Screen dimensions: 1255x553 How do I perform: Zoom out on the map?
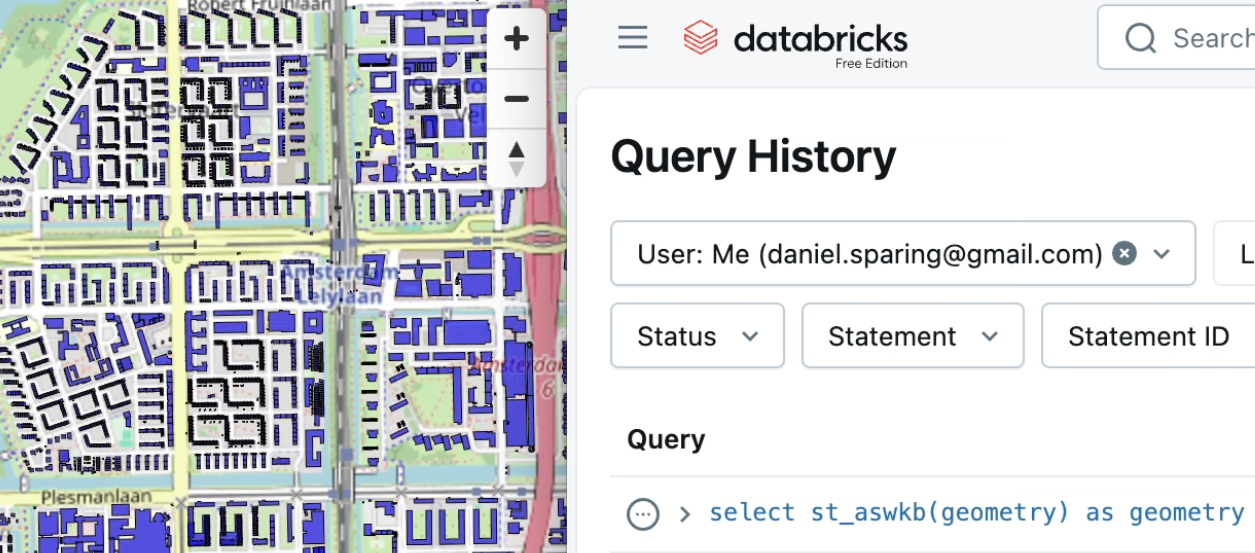516,99
